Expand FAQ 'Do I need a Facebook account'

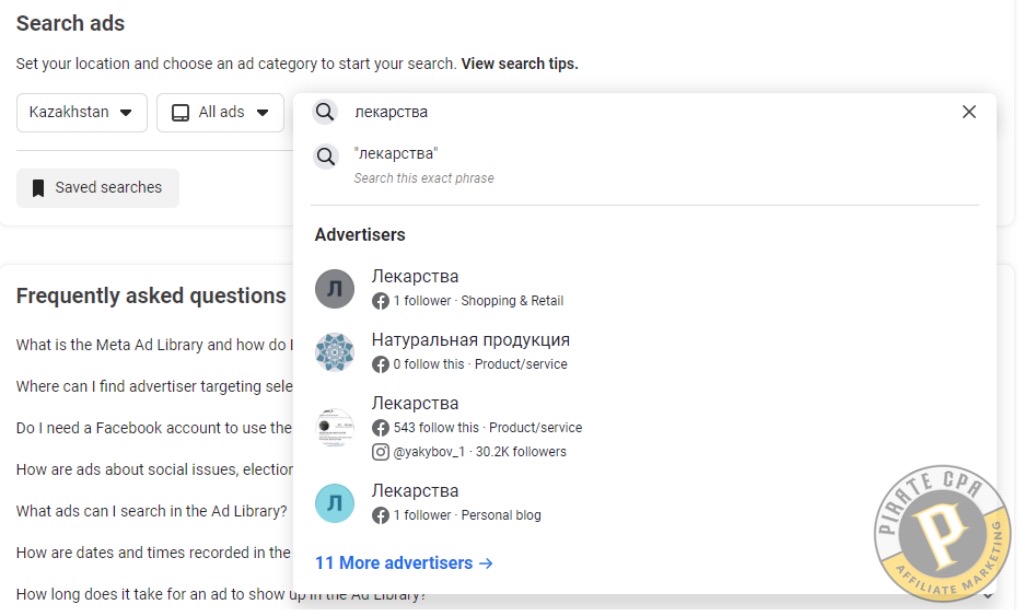(154, 428)
